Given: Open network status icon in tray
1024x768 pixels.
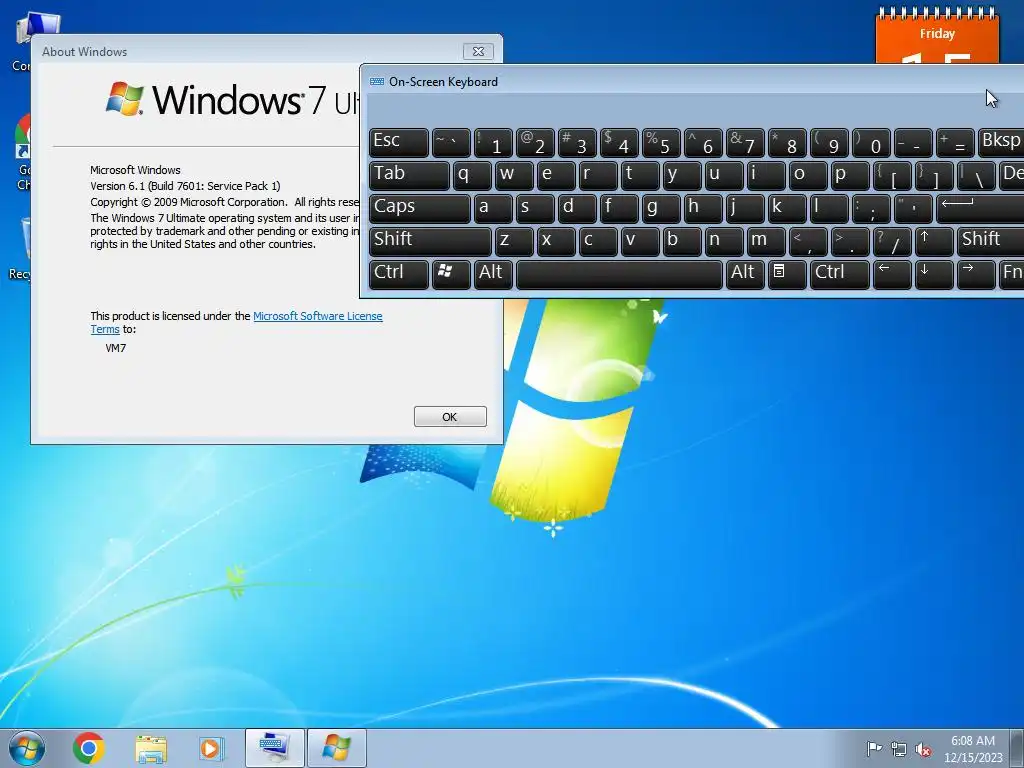Looking at the screenshot, I should click(x=899, y=749).
